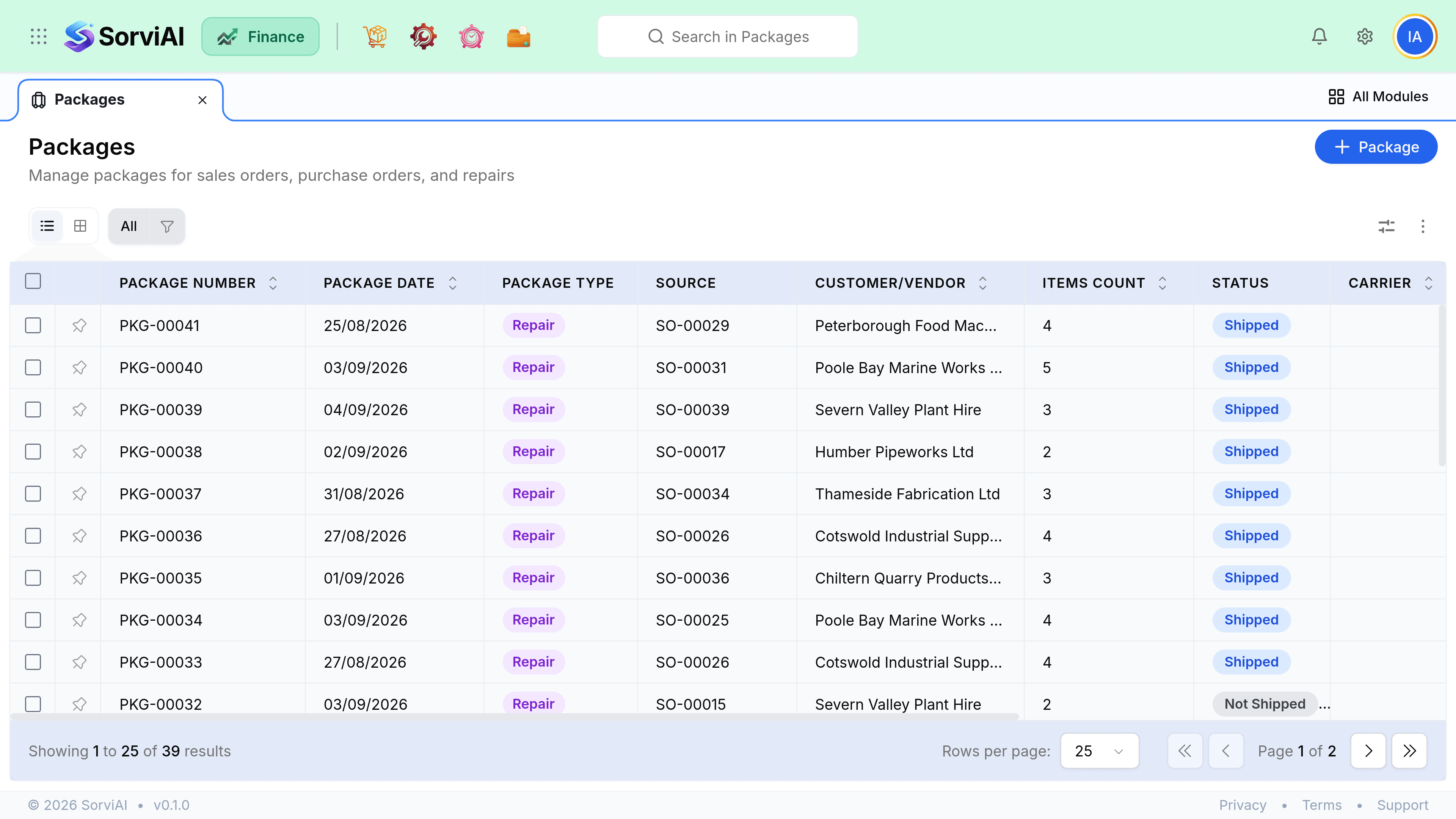Pin package PKG-00040

point(79,368)
